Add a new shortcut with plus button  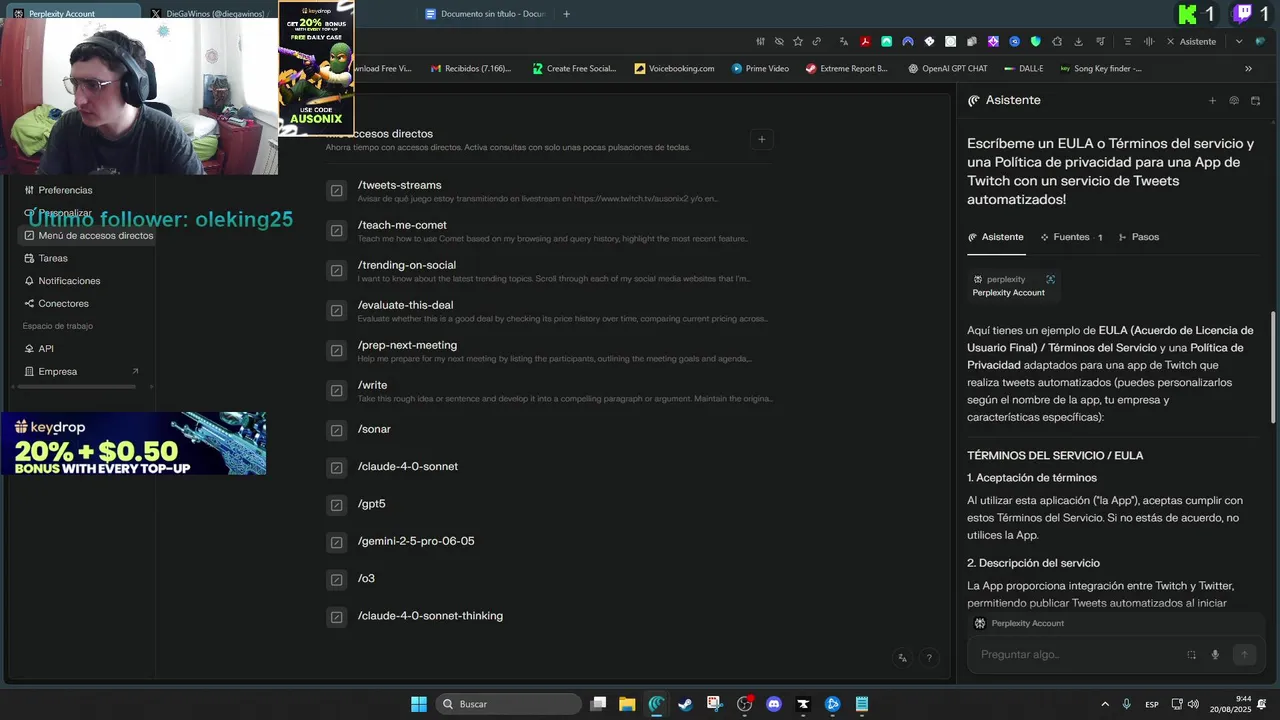pyautogui.click(x=762, y=140)
